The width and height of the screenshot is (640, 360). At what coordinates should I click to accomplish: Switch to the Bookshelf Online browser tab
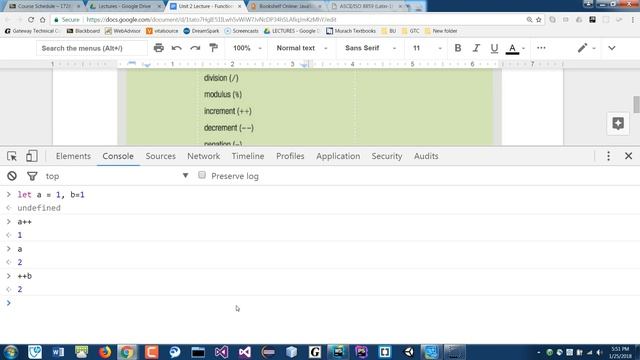tap(286, 6)
